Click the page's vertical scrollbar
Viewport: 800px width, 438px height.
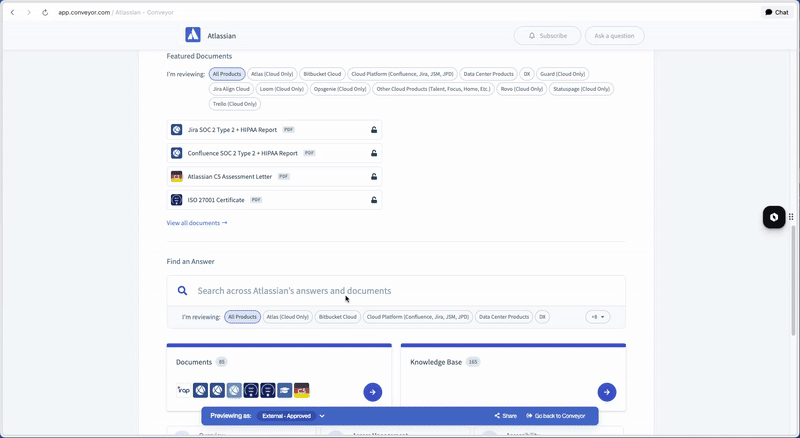[x=793, y=281]
